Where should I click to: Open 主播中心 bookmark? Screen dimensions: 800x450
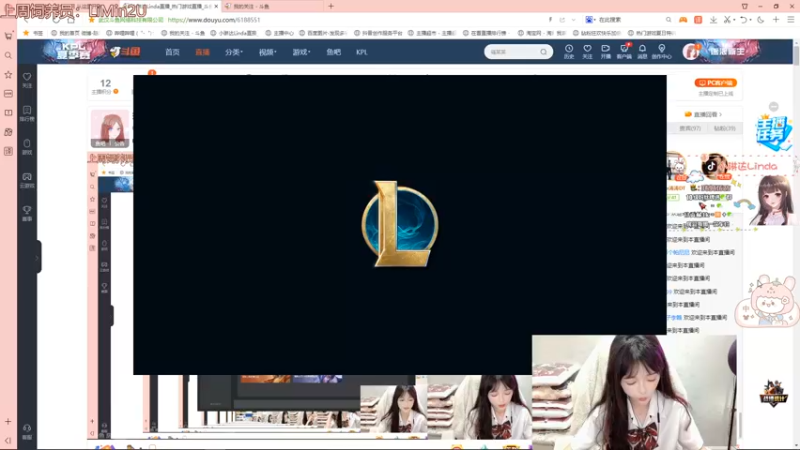click(x=280, y=33)
